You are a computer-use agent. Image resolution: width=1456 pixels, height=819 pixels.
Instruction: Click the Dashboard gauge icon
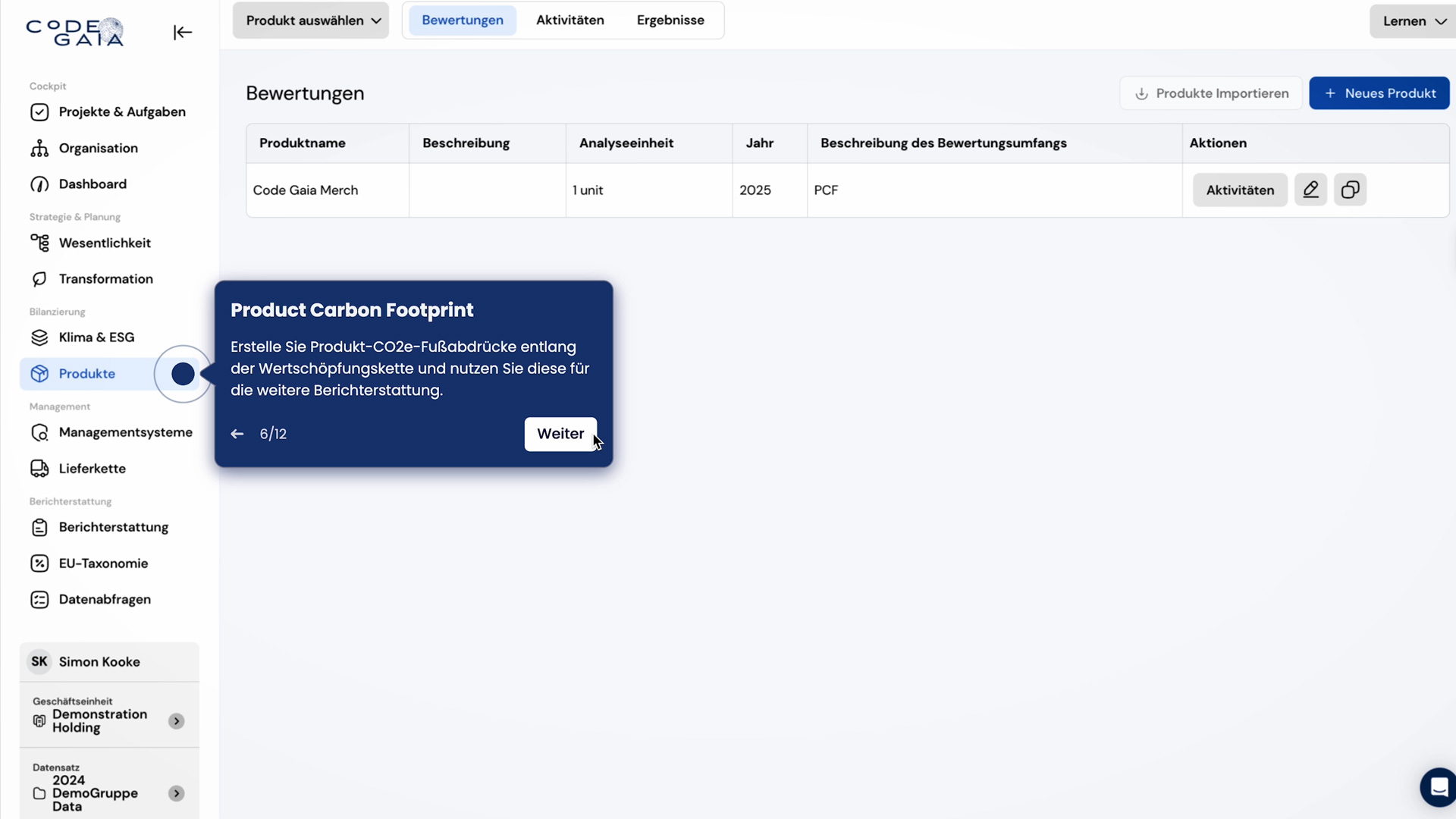[39, 184]
